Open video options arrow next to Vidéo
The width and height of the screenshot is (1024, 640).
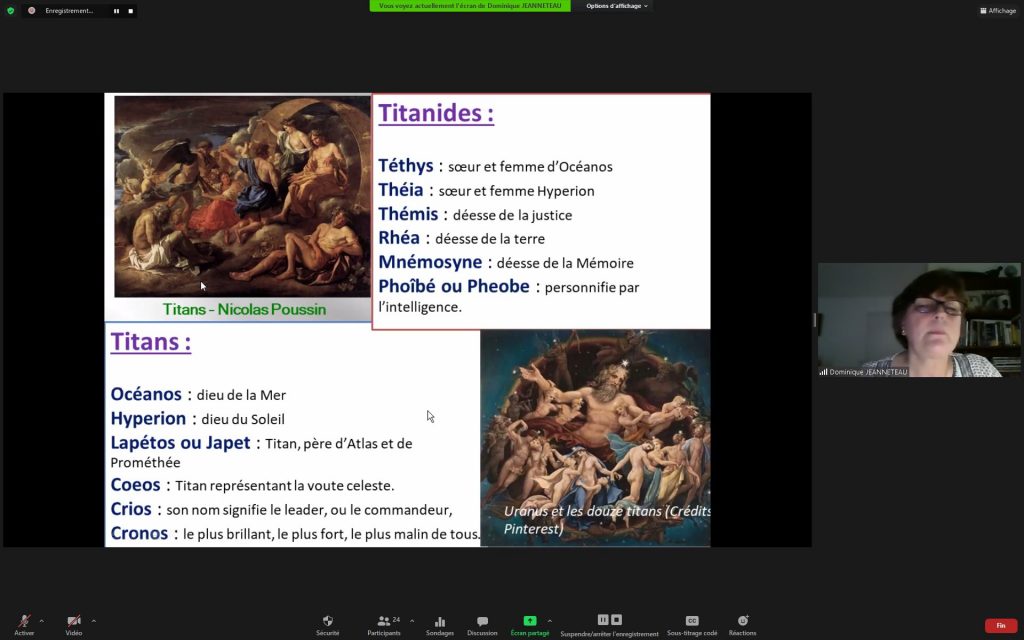coord(93,621)
